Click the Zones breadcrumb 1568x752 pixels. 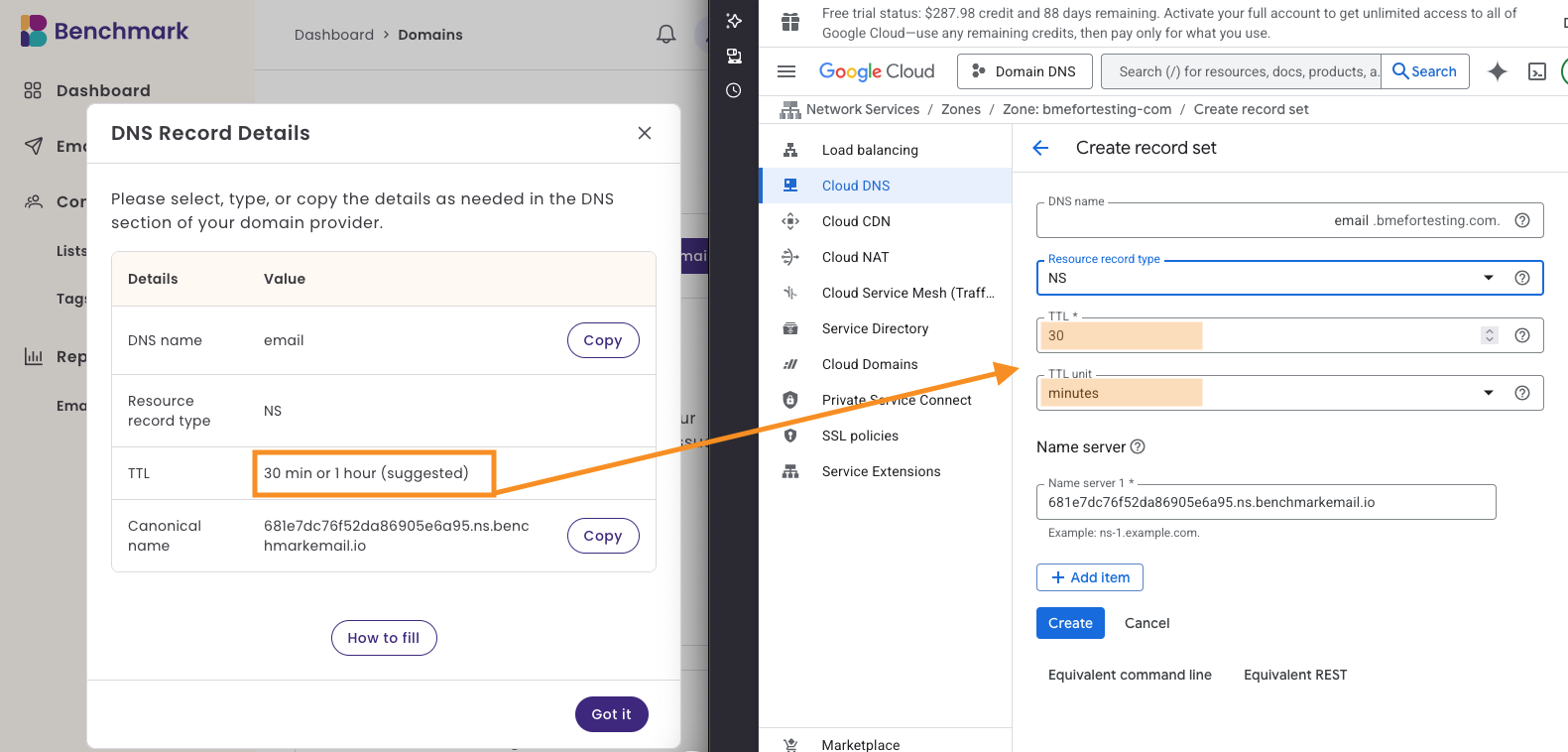click(961, 109)
